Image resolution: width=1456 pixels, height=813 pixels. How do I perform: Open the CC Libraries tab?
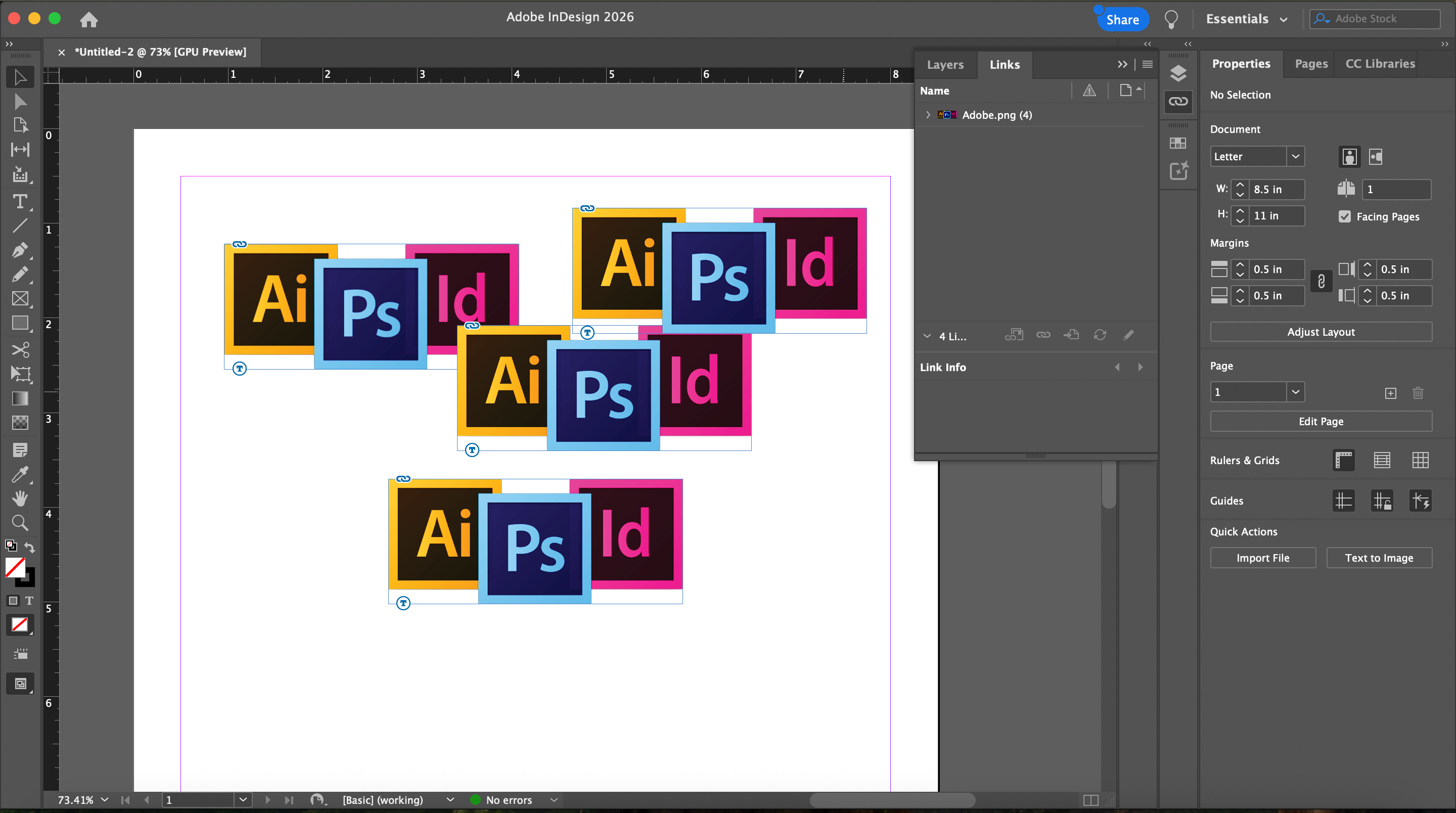tap(1380, 64)
